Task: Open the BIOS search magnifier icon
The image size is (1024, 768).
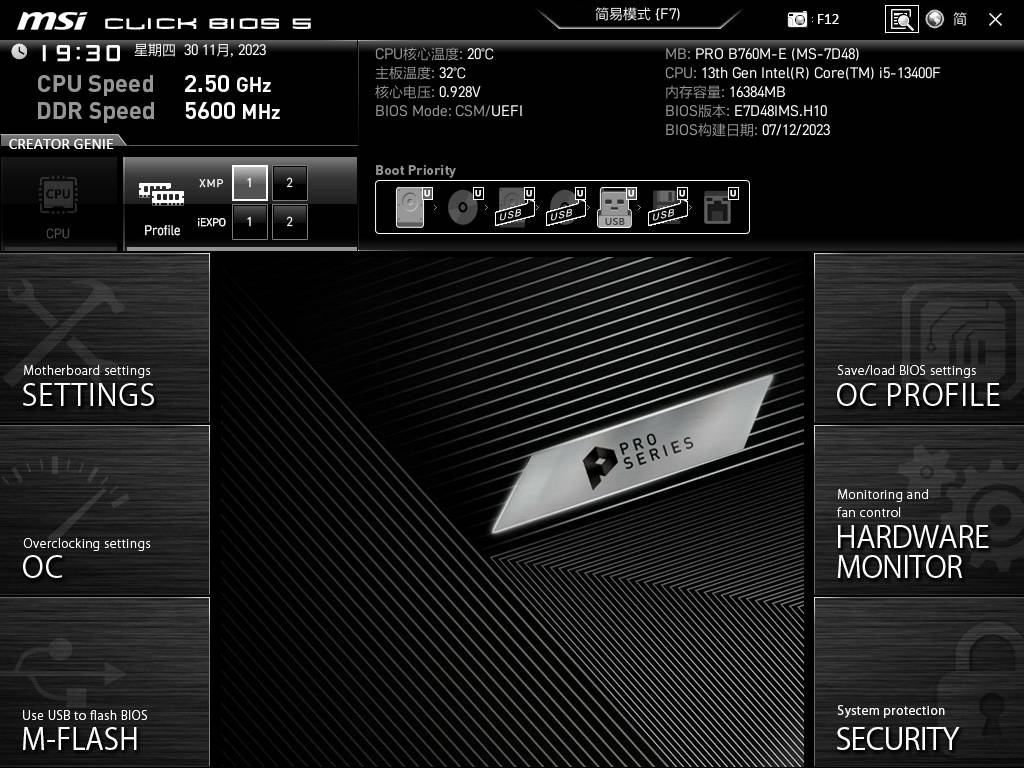Action: tap(901, 19)
